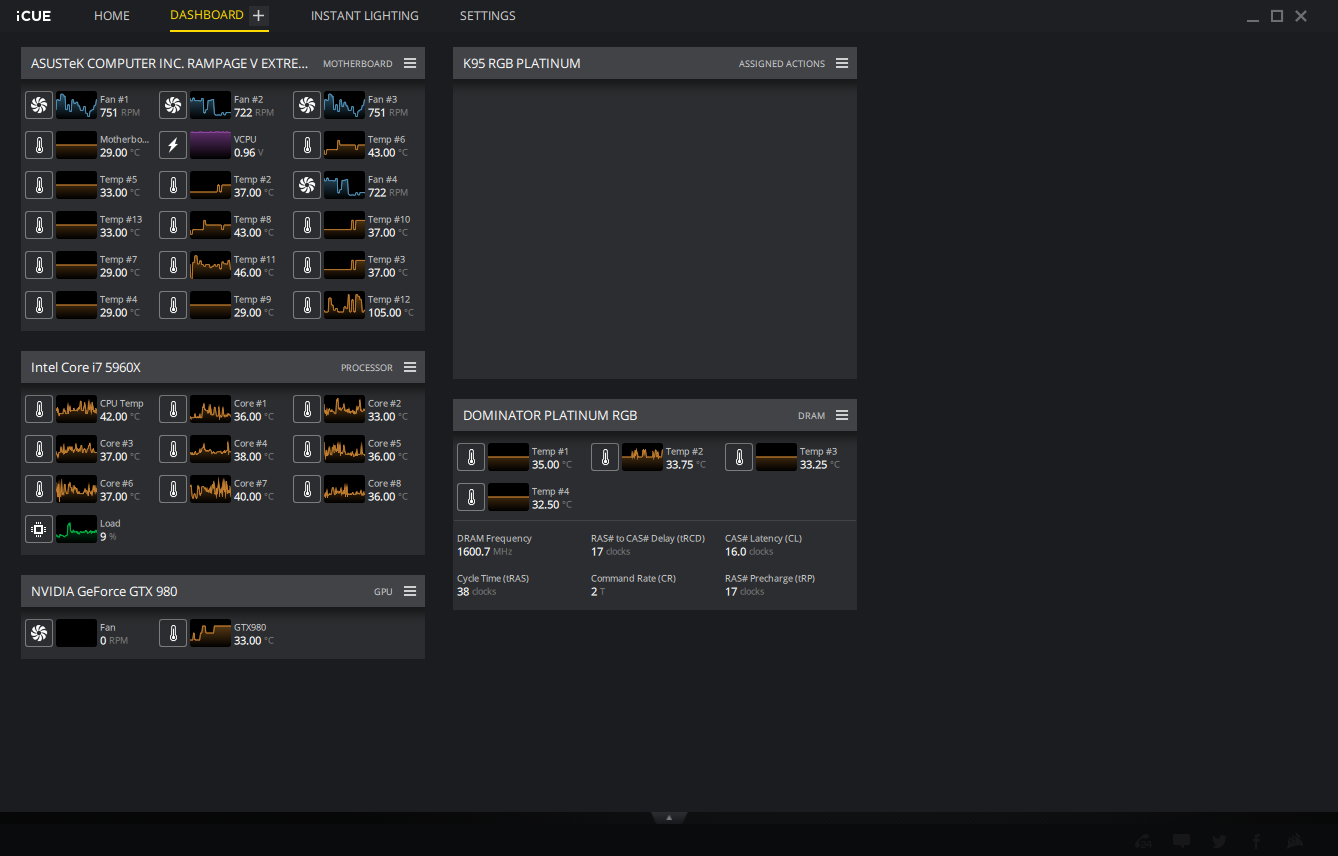The image size is (1338, 856).
Task: Click the DRAM Frequency 1600.7 MHz value
Action: click(x=485, y=552)
